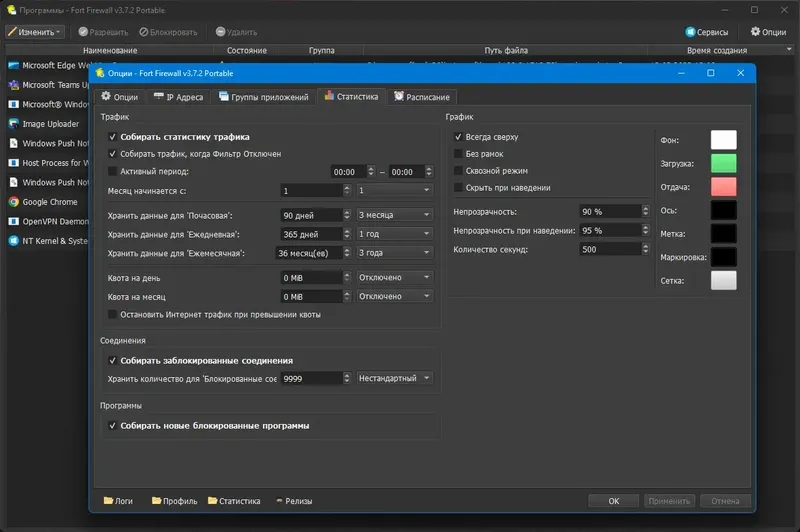Screen dimensions: 800x532
Task: Click the Google Chrome icon in programs list
Action: (14, 202)
